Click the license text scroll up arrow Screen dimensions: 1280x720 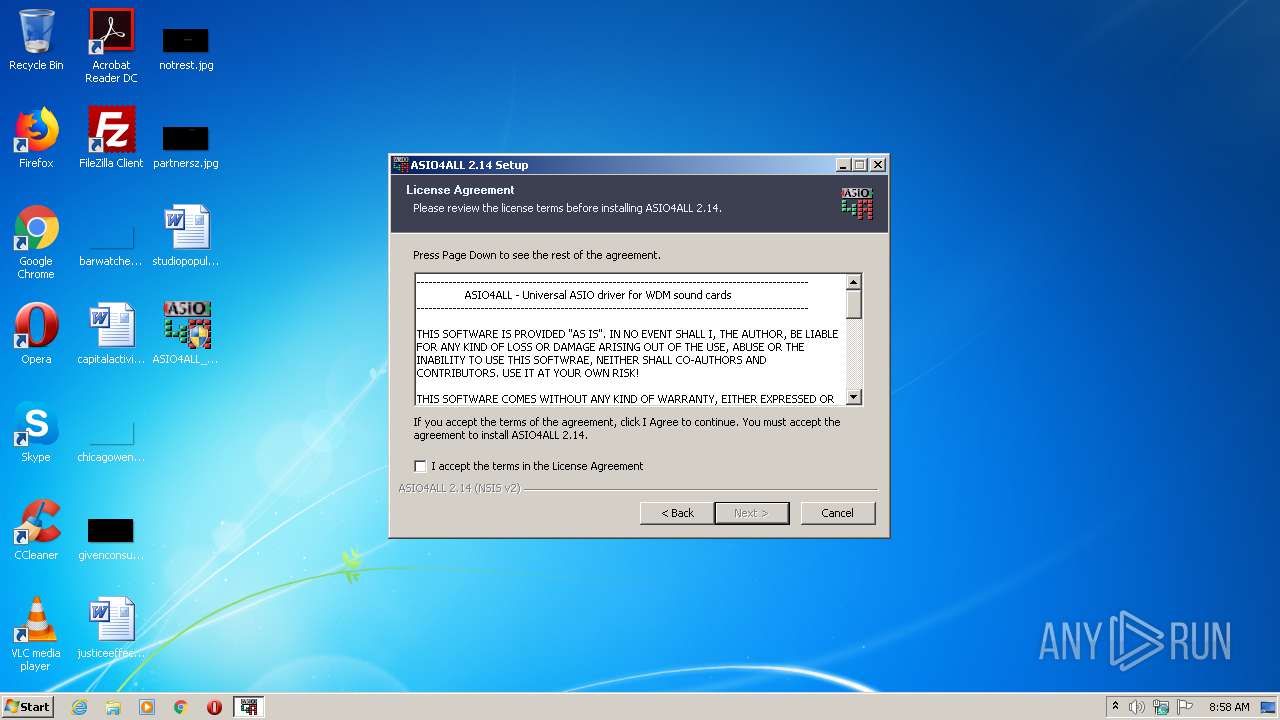pyautogui.click(x=854, y=282)
